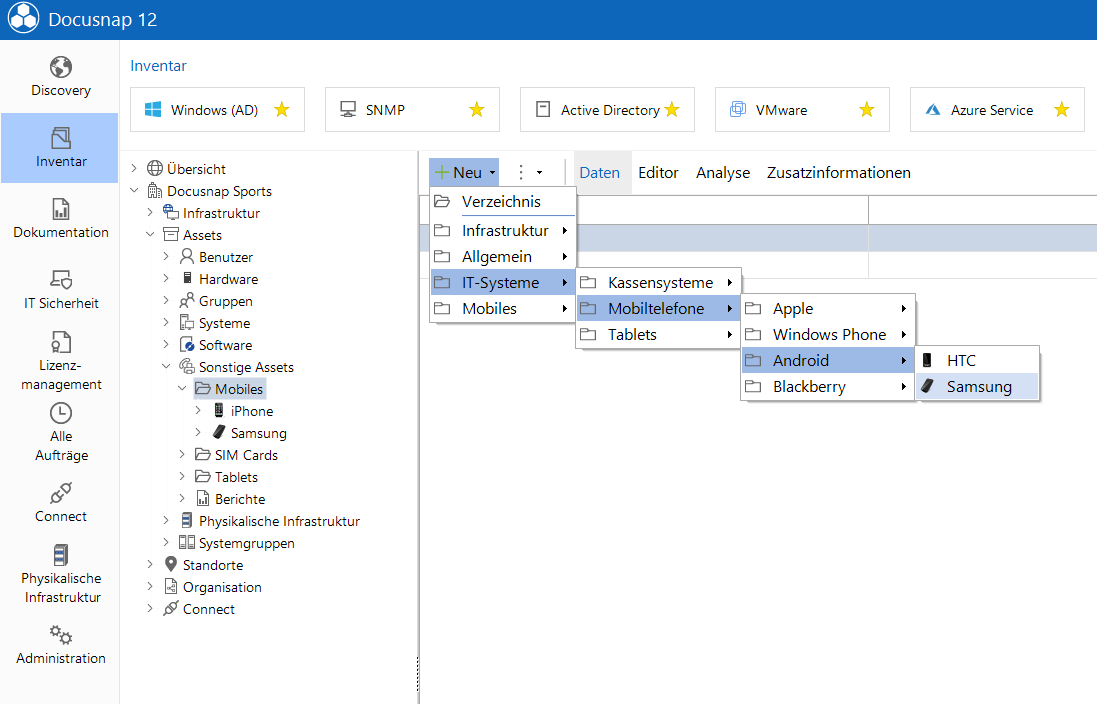Click the Inventar heading link
Image resolution: width=1097 pixels, height=704 pixels.
158,66
